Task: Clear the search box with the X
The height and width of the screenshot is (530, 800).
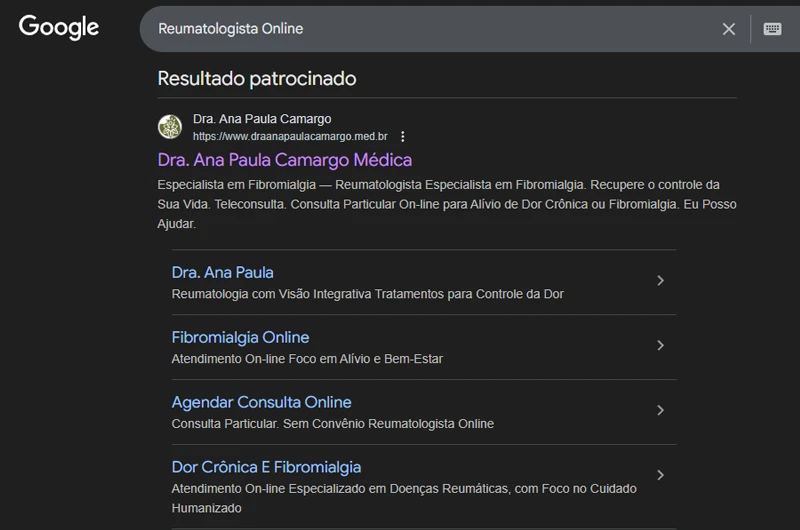Action: [x=729, y=29]
